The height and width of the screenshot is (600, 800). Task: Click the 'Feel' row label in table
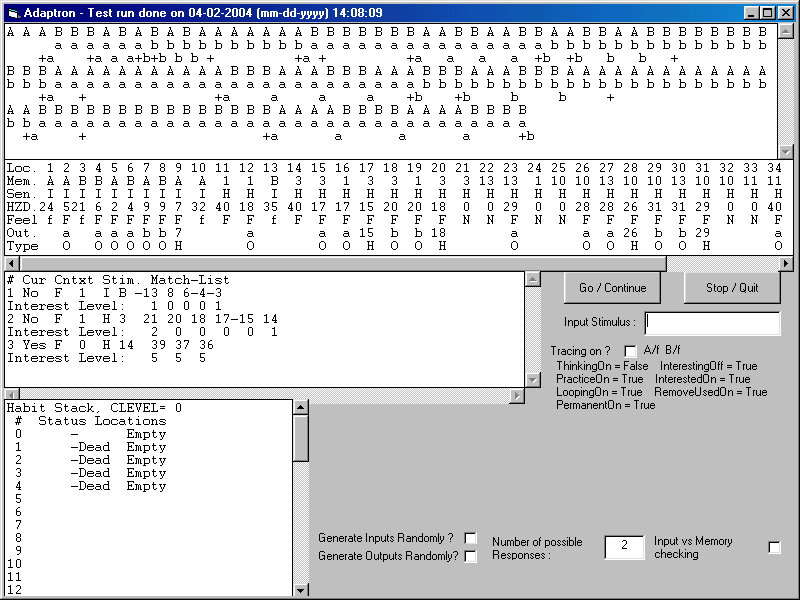click(22, 220)
